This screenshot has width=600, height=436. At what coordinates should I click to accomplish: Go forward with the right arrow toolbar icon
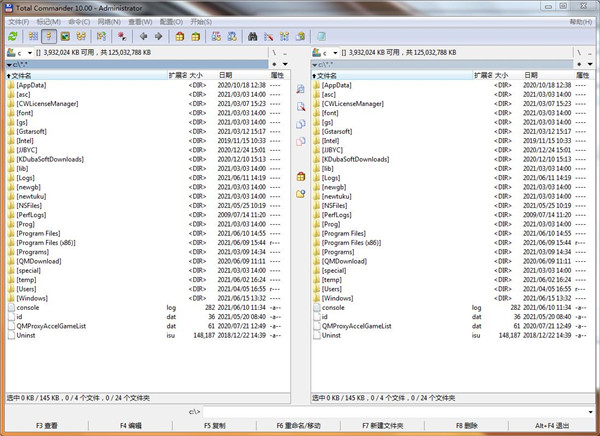(157, 36)
